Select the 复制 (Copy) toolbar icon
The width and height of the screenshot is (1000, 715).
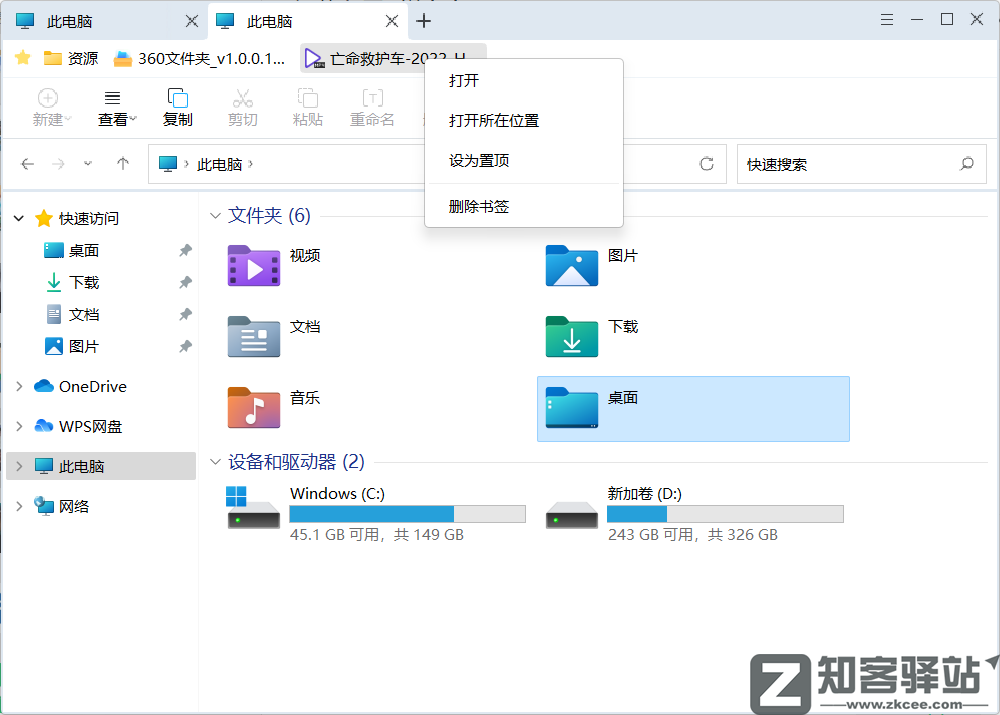click(177, 107)
